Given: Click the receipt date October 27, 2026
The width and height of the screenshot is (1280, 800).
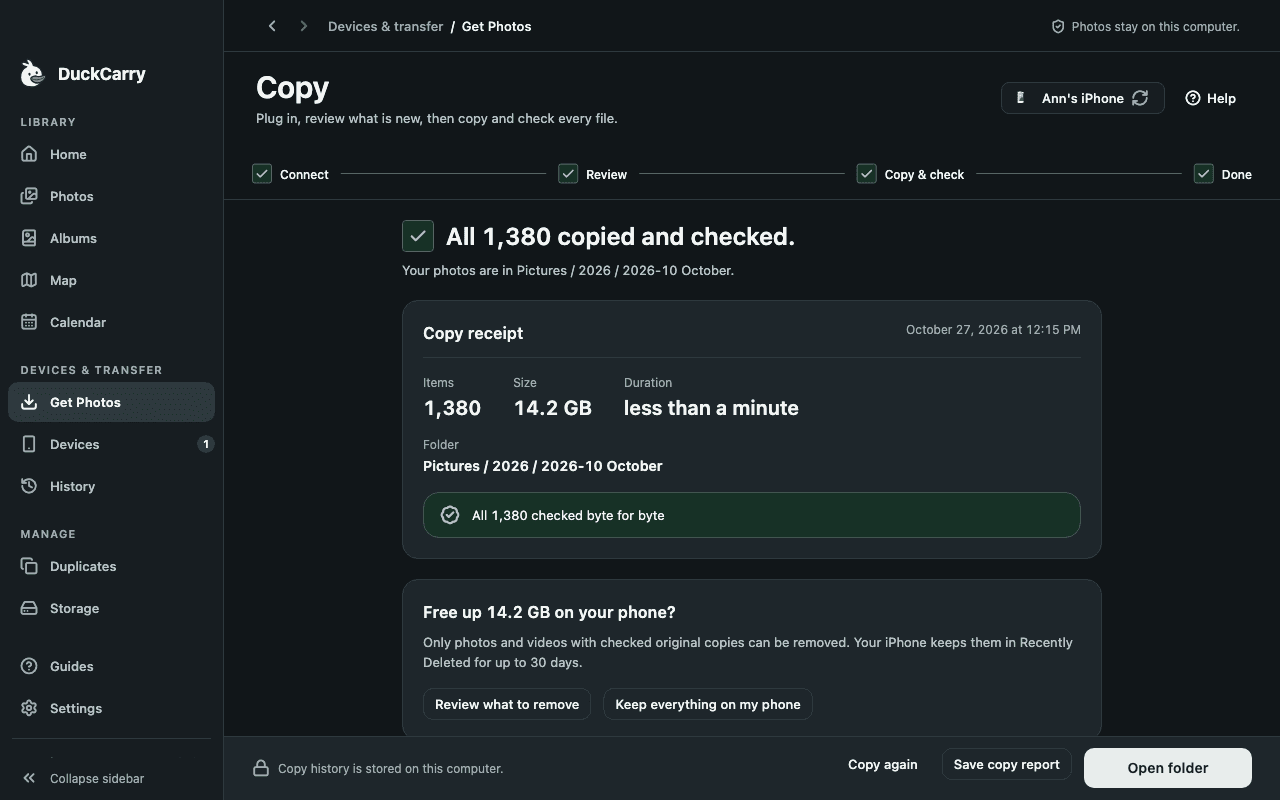Looking at the screenshot, I should [993, 329].
